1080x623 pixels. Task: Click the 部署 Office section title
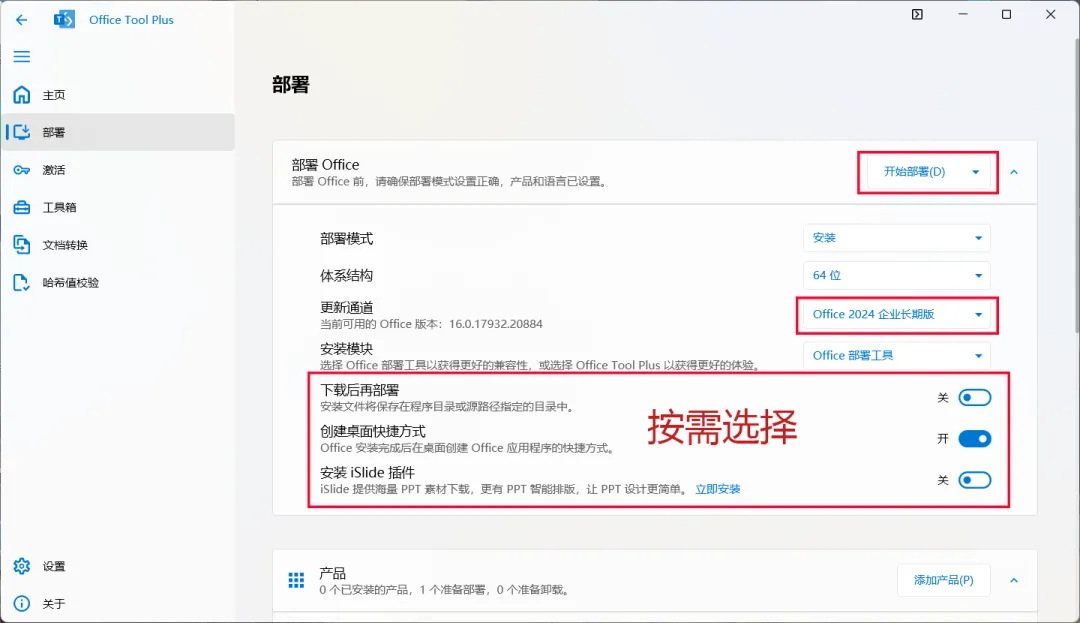(325, 165)
